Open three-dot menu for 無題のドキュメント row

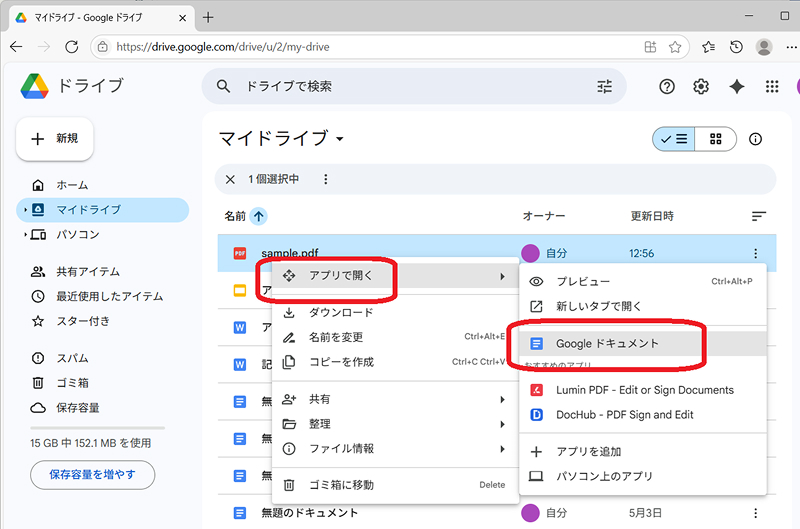pos(756,513)
